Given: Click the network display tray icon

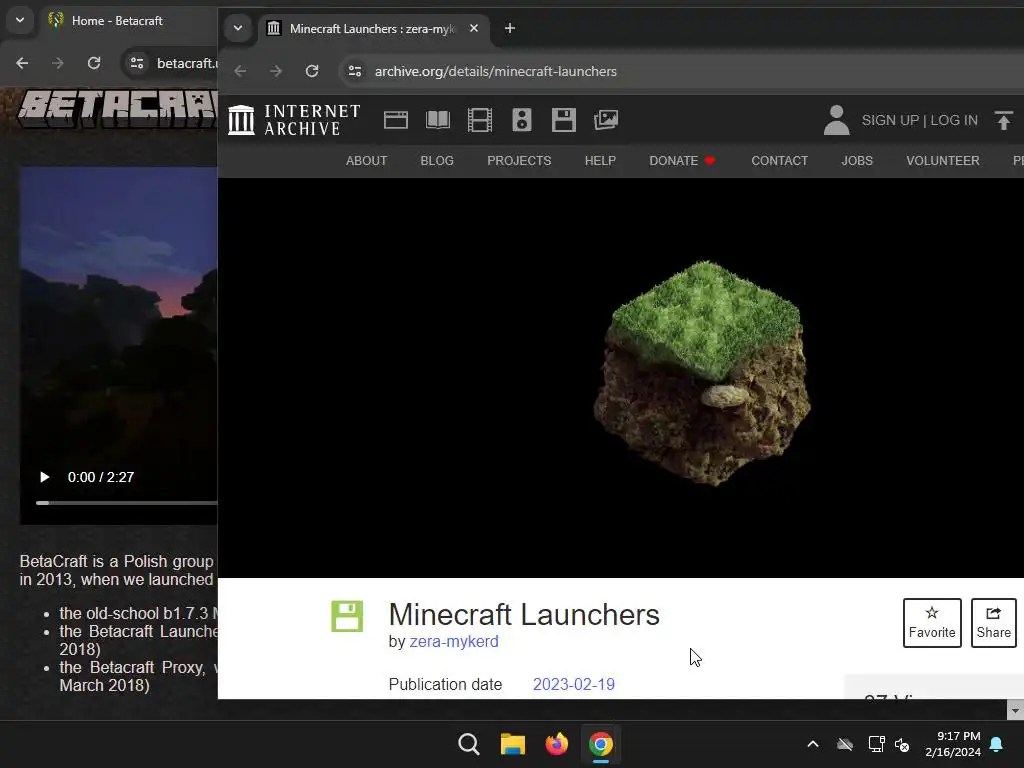Looking at the screenshot, I should coord(876,744).
